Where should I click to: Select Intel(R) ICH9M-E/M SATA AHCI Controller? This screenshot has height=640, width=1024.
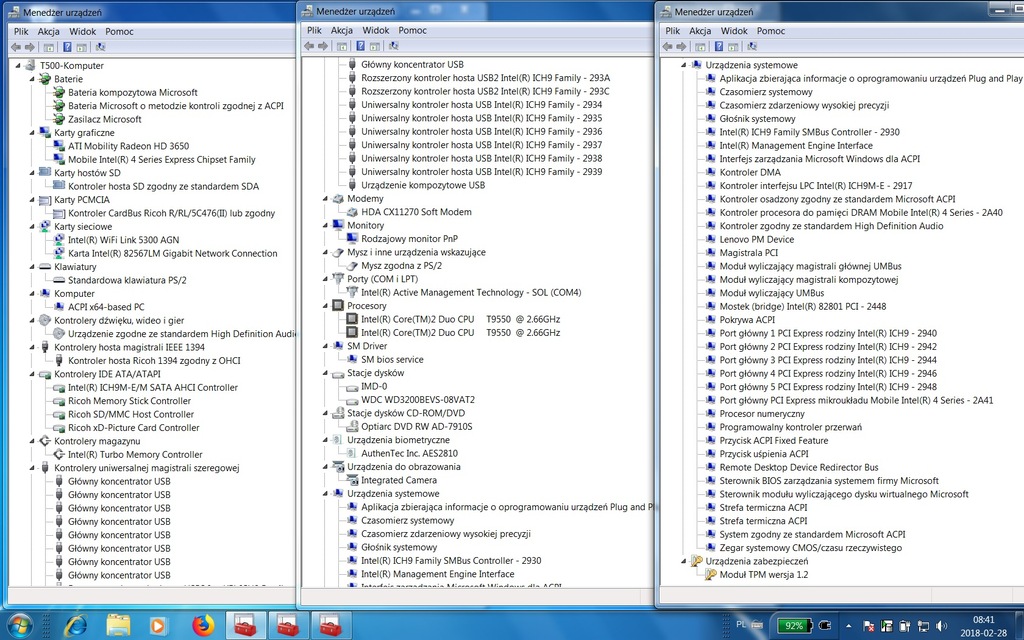[x=153, y=387]
